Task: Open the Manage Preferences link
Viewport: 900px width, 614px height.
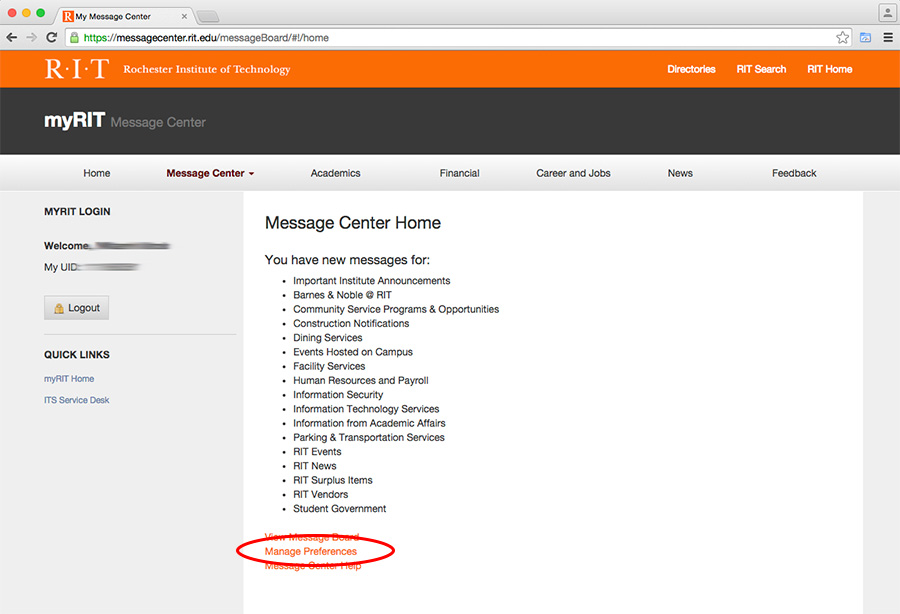Action: click(x=311, y=551)
